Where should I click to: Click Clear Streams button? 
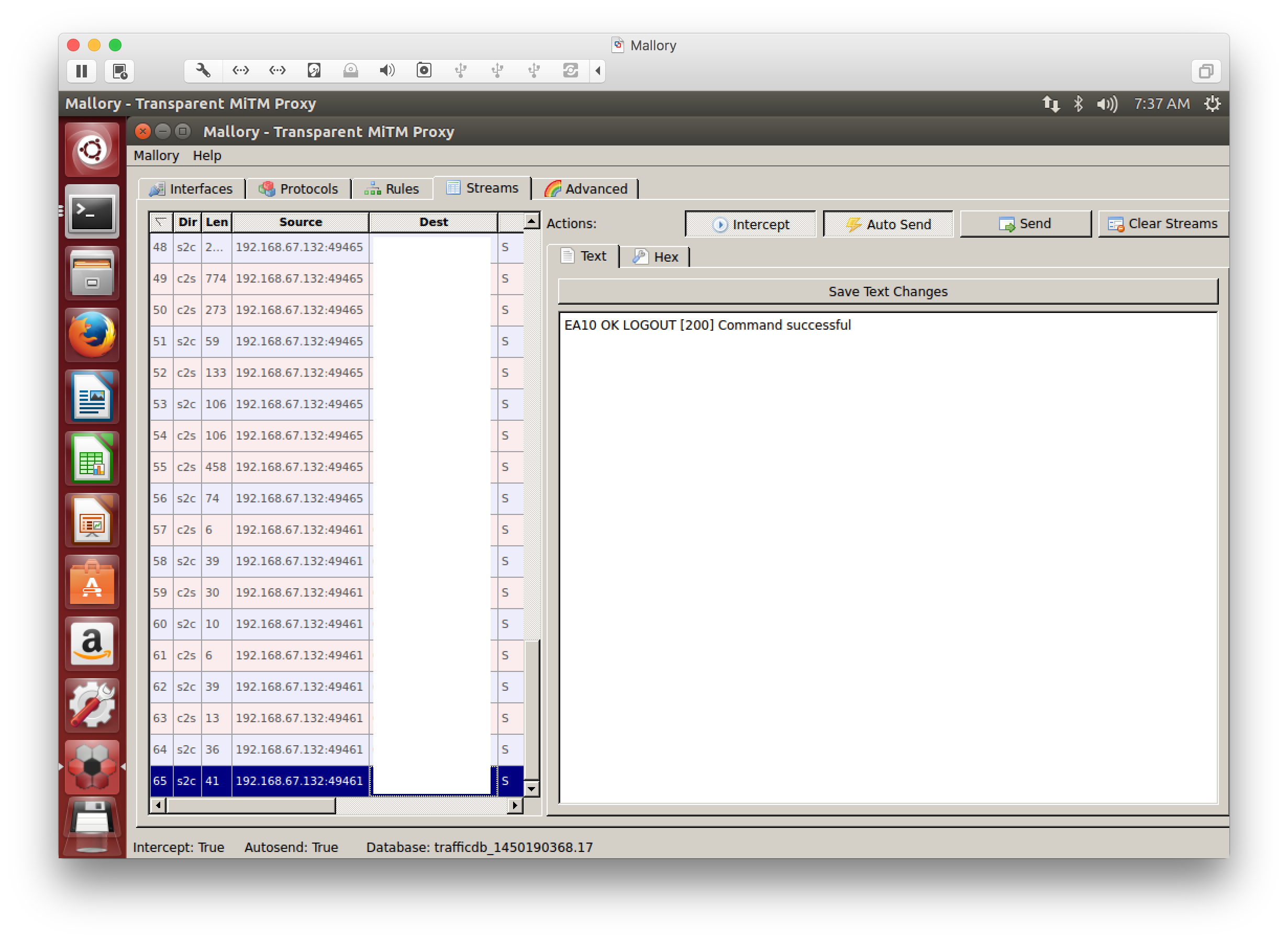1162,224
